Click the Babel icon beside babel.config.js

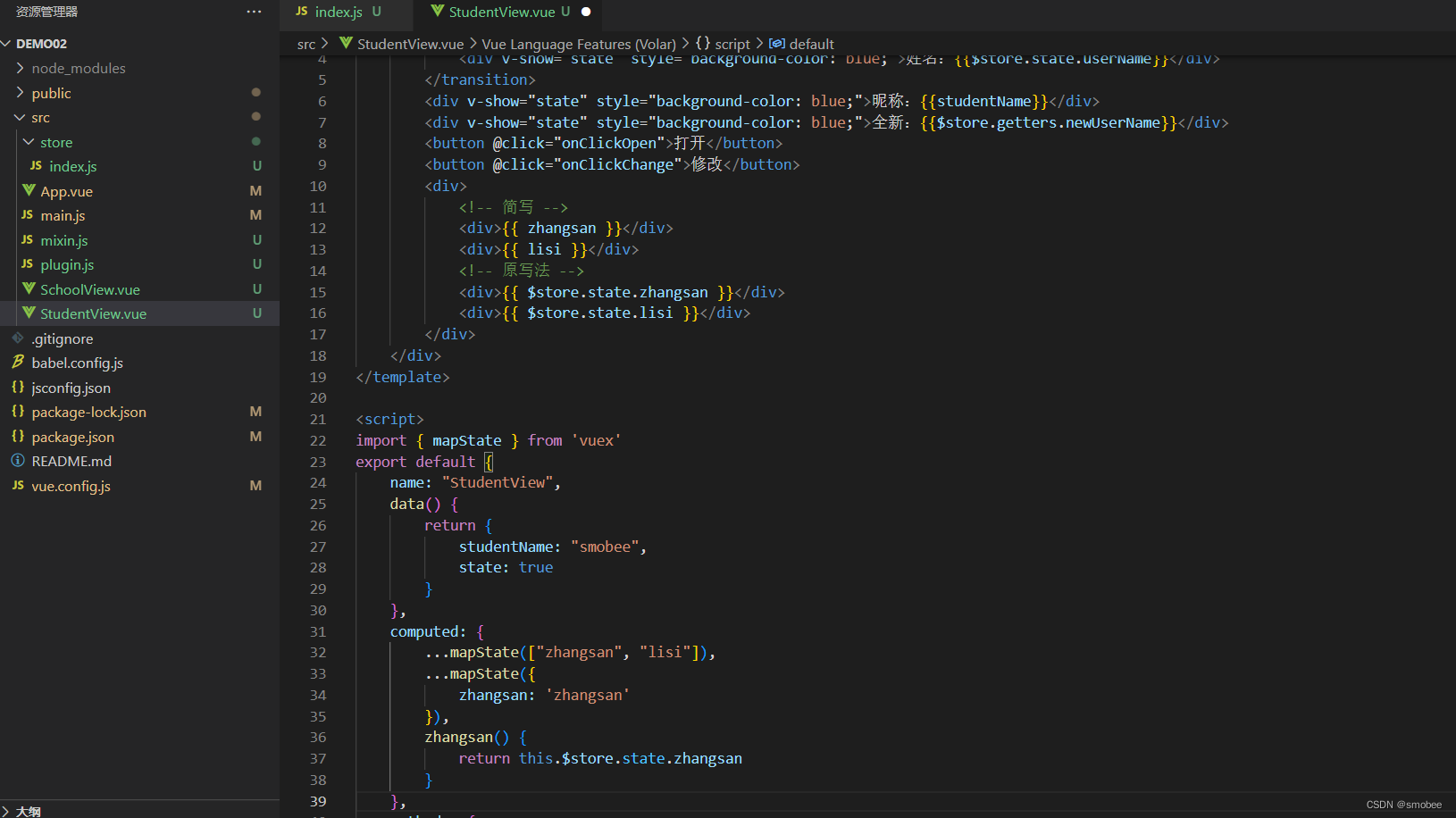point(18,362)
